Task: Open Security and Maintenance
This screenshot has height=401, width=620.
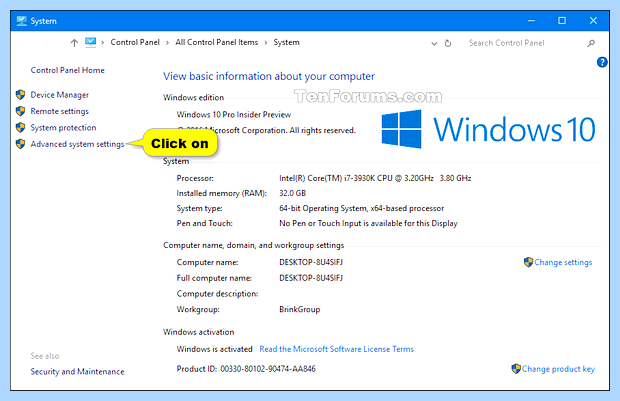Action: pos(78,372)
